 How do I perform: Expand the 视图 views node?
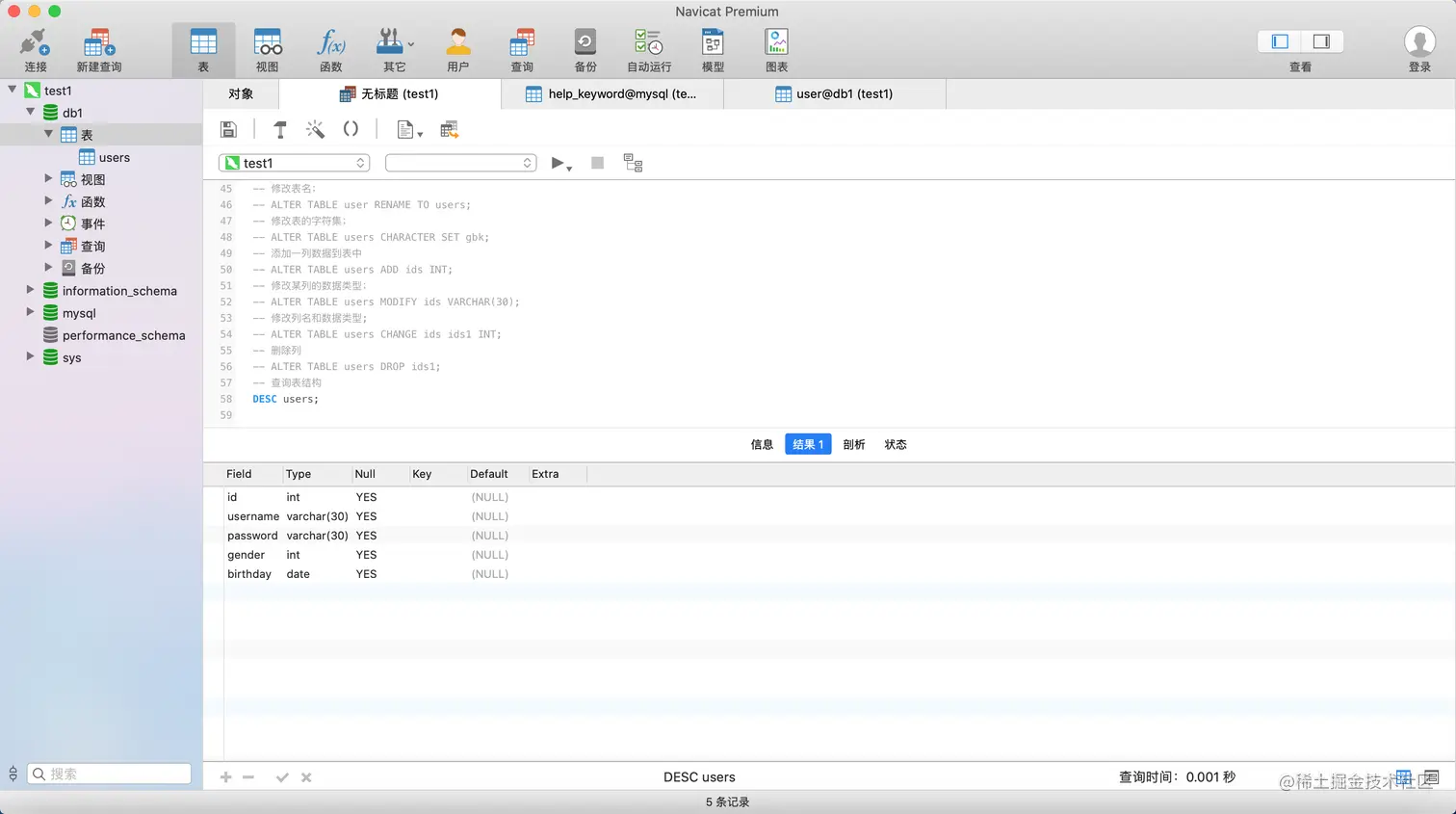48,178
